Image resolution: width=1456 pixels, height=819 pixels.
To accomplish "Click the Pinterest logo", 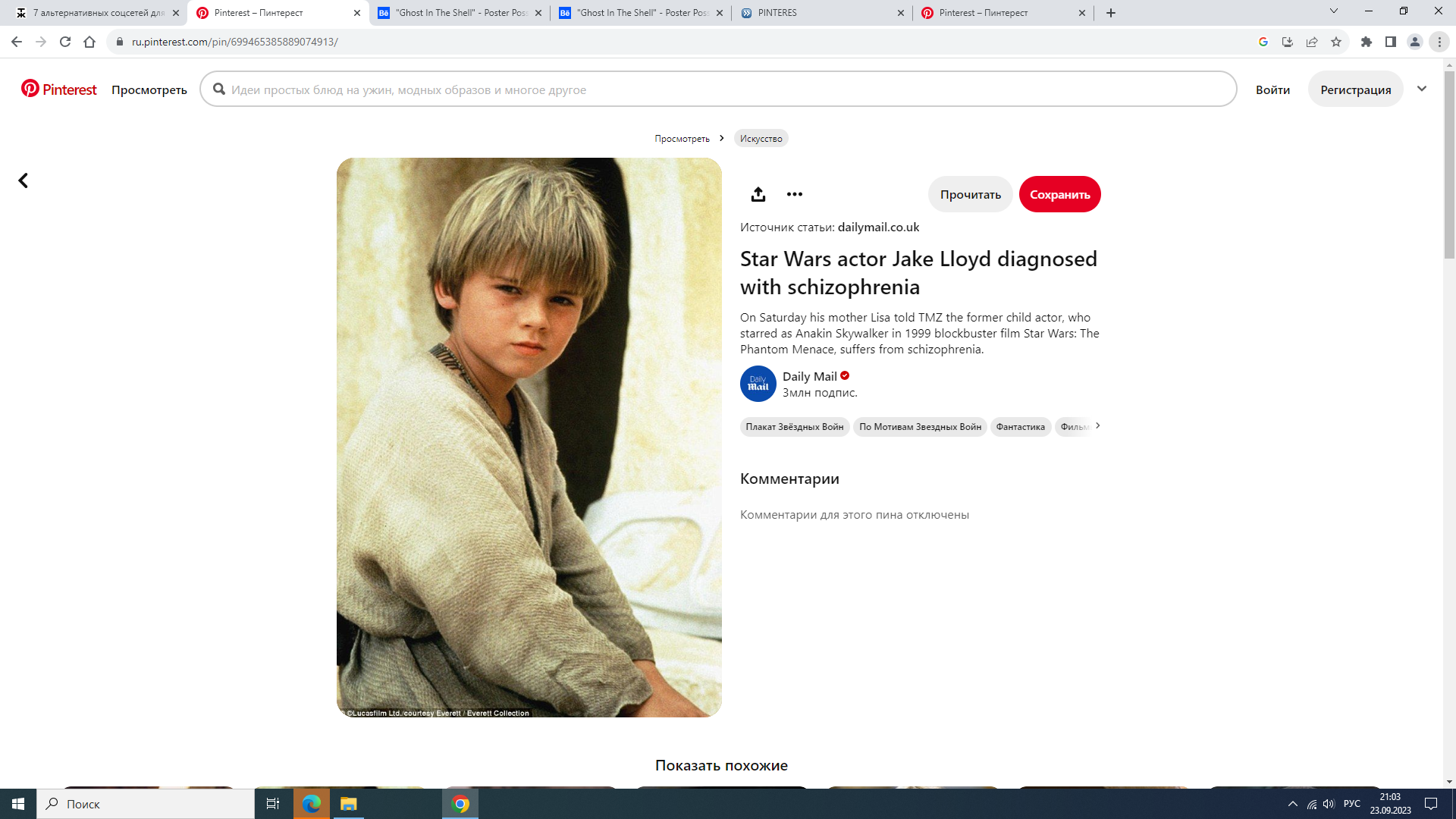I will click(x=59, y=89).
